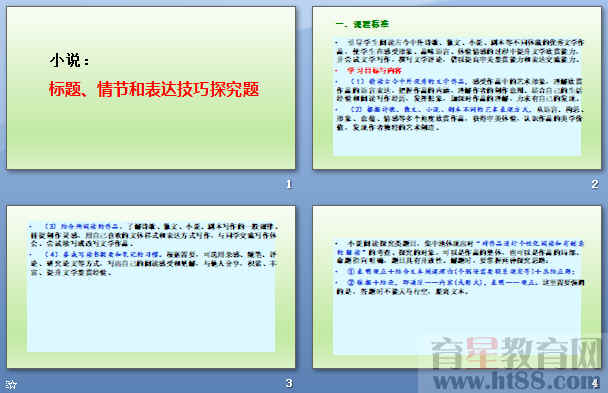Click blue bullet (4) paragraph on slide 3
The height and width of the screenshot is (393, 608).
coord(154,264)
